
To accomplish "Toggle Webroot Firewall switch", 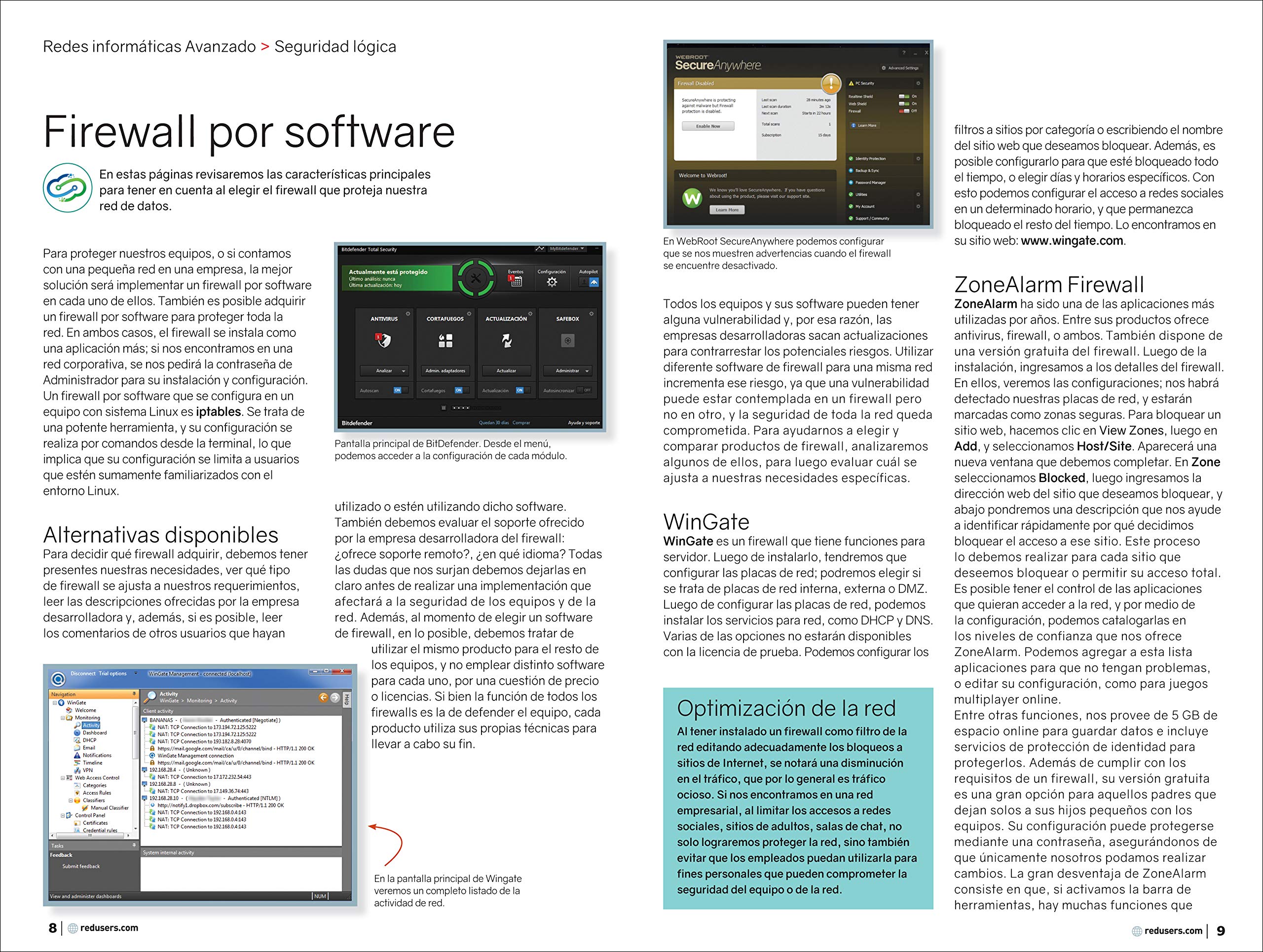I will pos(904,110).
